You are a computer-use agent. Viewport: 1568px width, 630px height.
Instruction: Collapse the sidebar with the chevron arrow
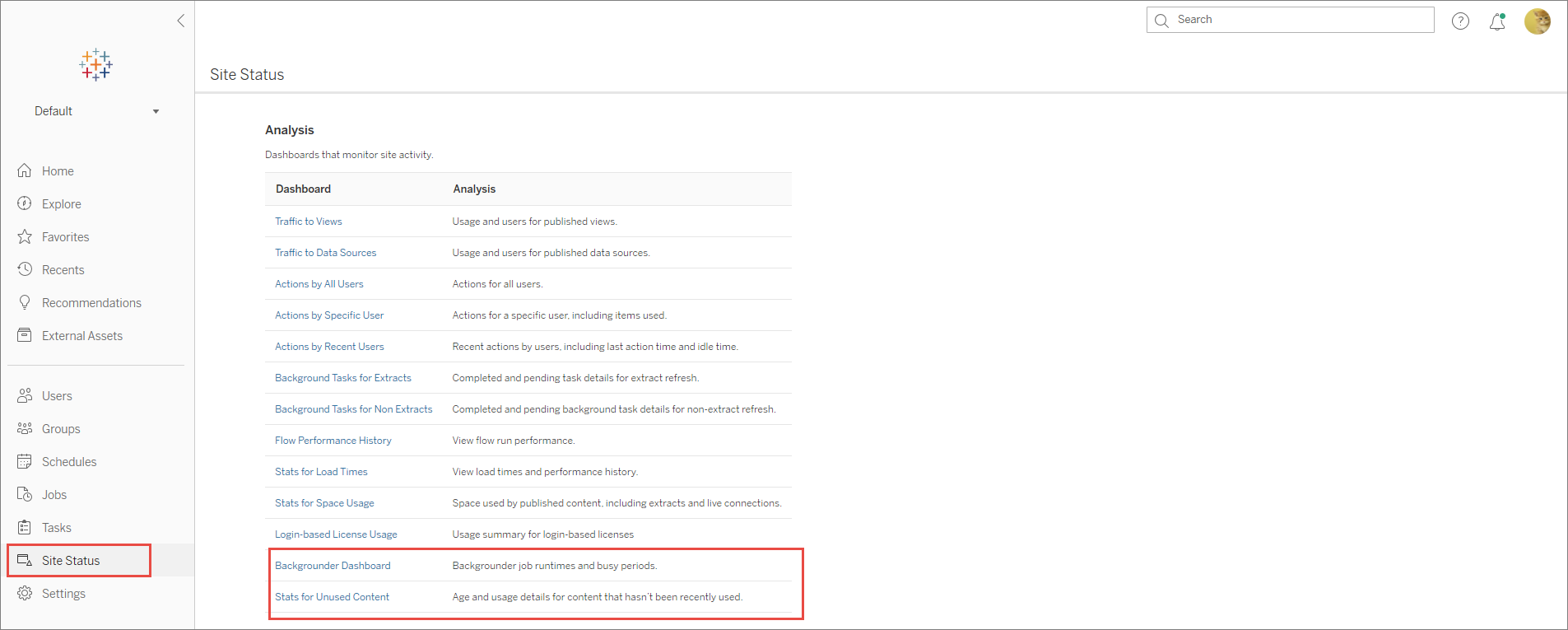click(x=181, y=21)
